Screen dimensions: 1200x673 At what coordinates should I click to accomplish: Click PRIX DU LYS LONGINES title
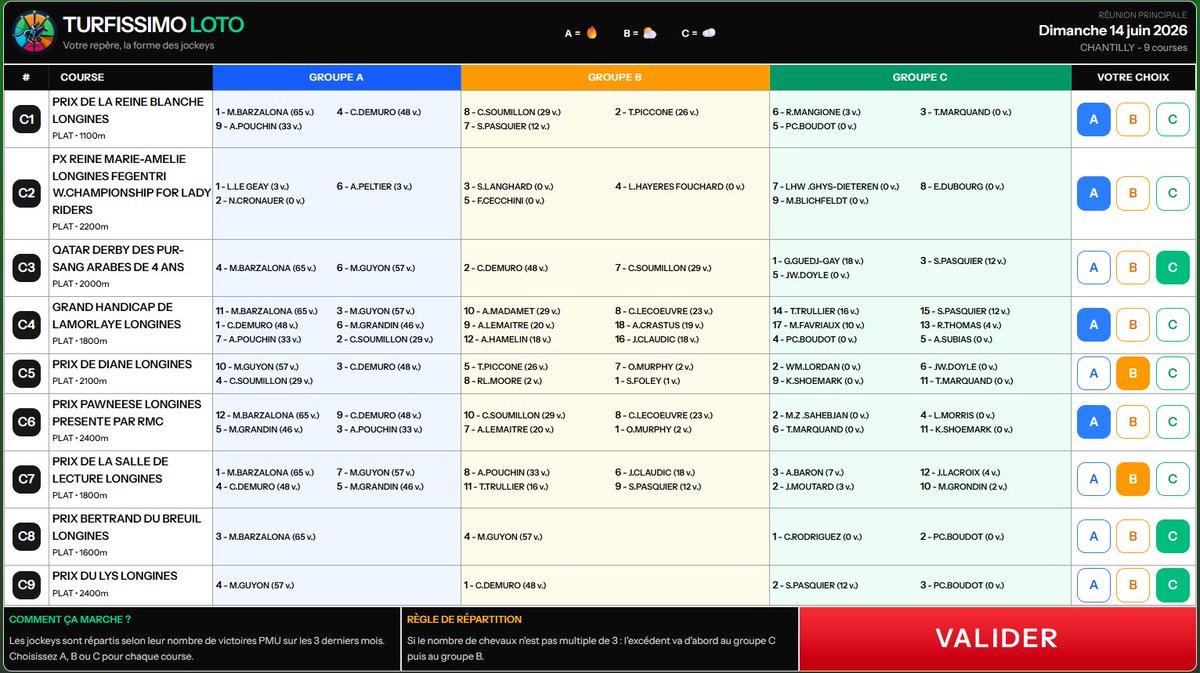tap(115, 576)
